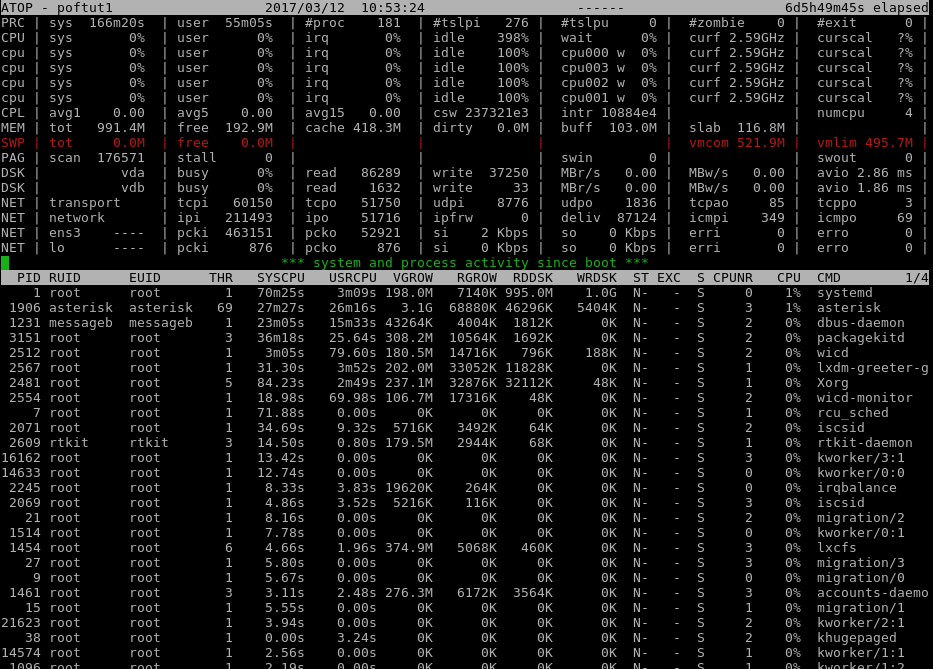Select the dbus-daemon command name
The height and width of the screenshot is (669, 933).
(861, 323)
